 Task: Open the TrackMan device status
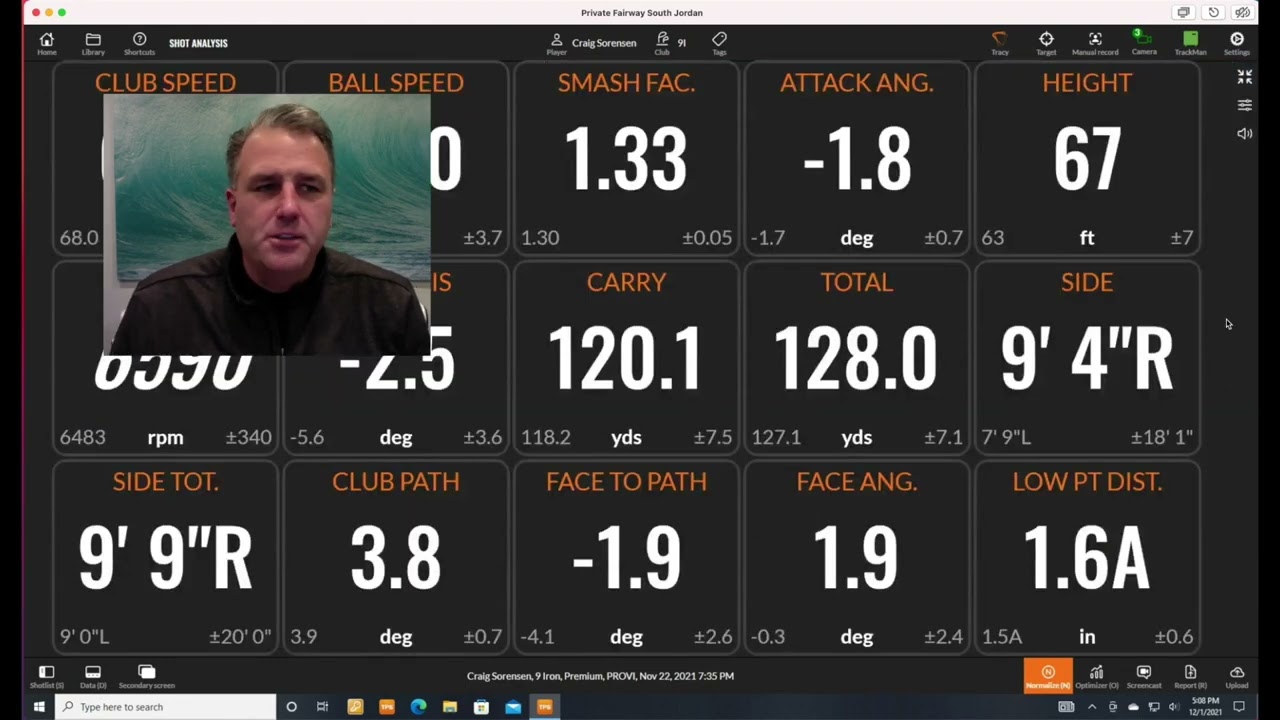[x=1190, y=43]
